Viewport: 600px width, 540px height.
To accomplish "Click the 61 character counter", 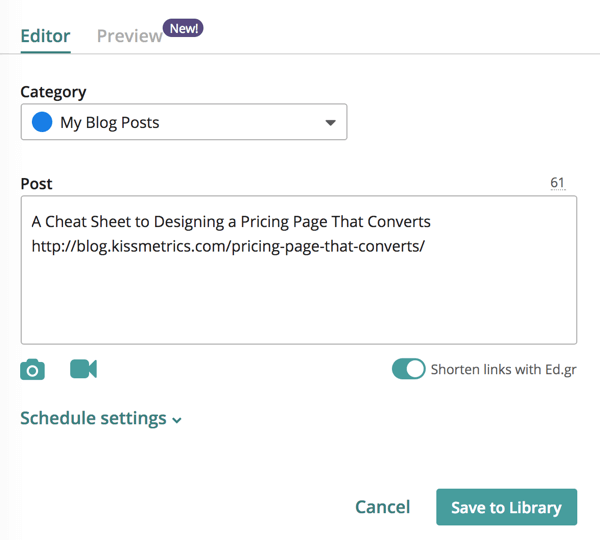I will tap(557, 183).
